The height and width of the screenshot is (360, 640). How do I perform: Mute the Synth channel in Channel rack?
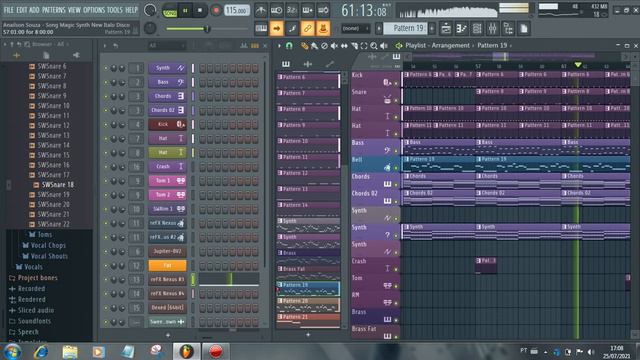click(106, 68)
